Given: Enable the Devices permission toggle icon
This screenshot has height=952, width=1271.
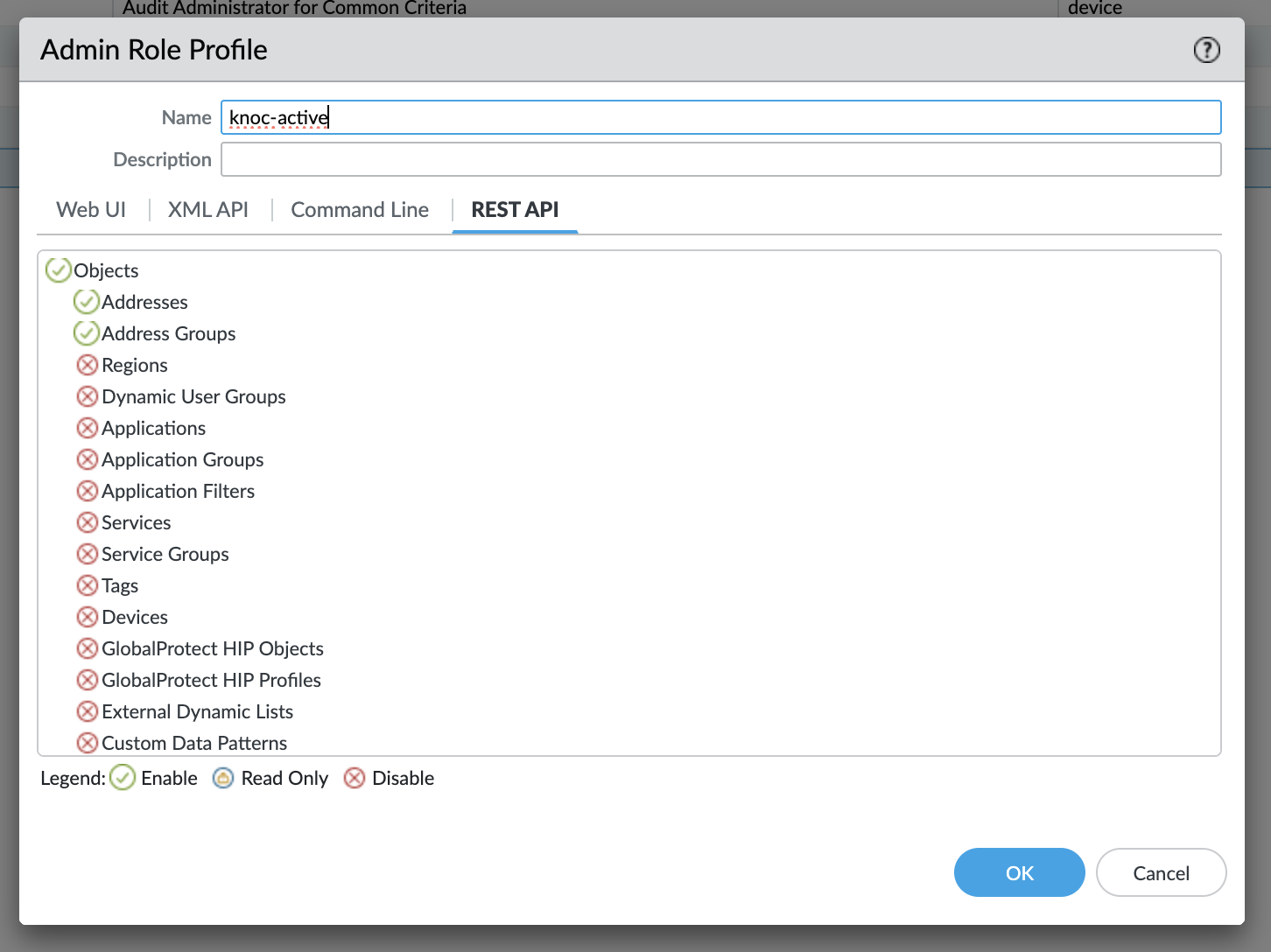Looking at the screenshot, I should [x=87, y=617].
